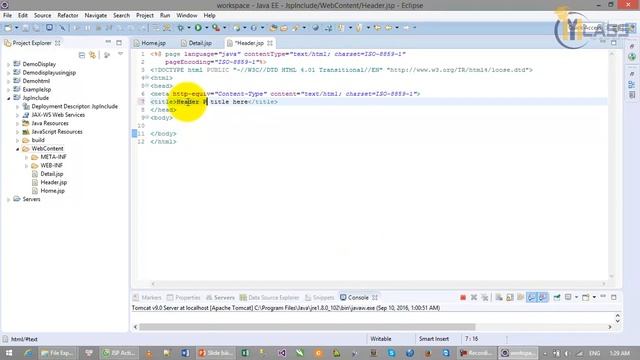Expand the DemoDisplay project node
This screenshot has width=640, height=360.
9,64
